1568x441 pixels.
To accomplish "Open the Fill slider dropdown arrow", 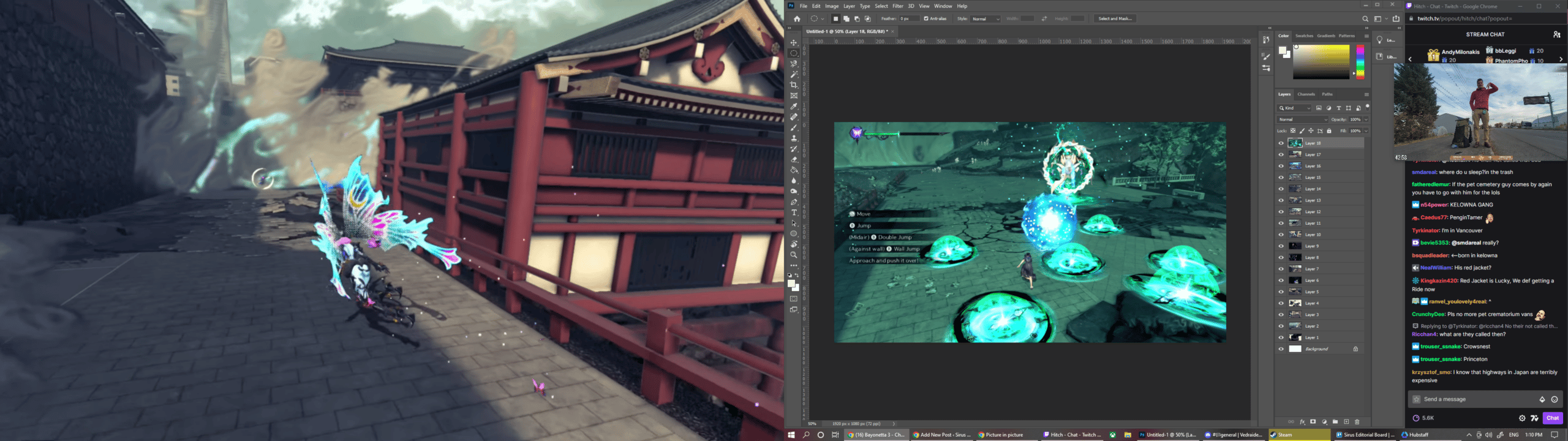I will (x=1366, y=131).
